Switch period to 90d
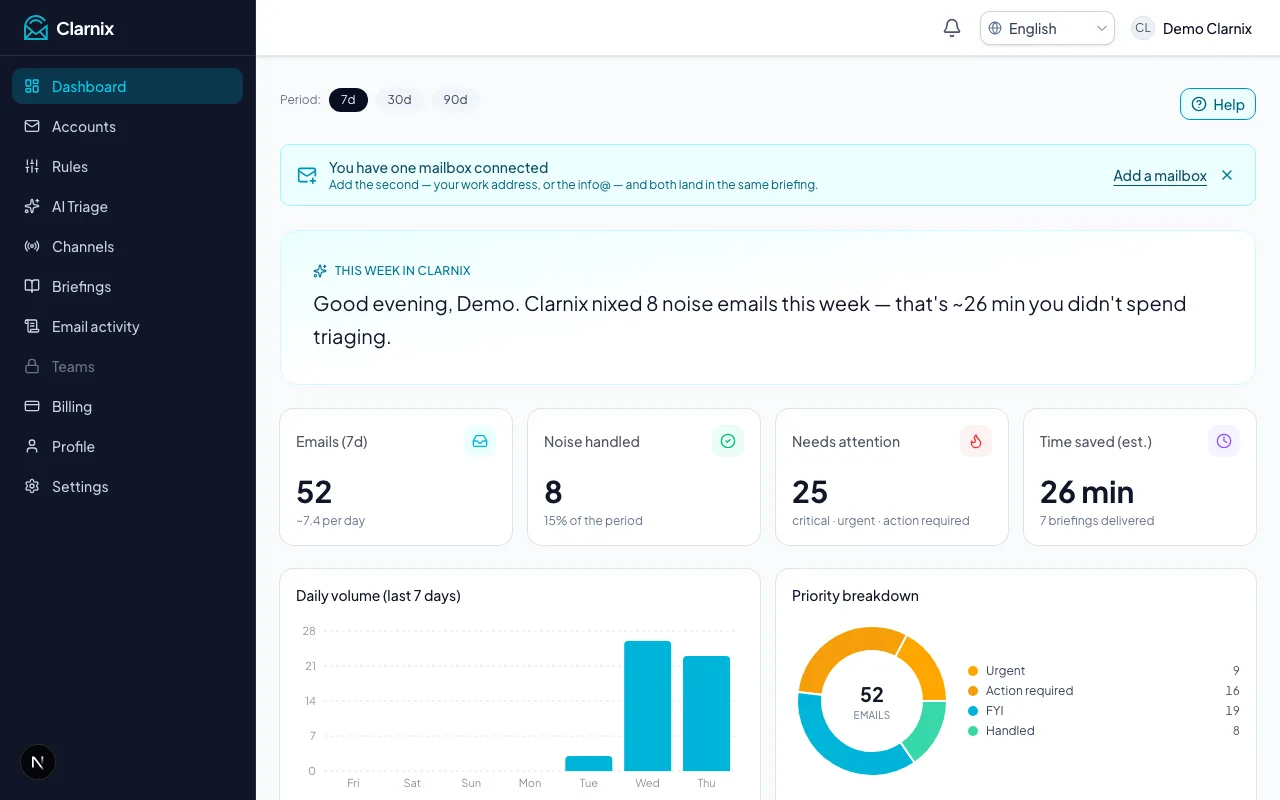 (x=455, y=100)
